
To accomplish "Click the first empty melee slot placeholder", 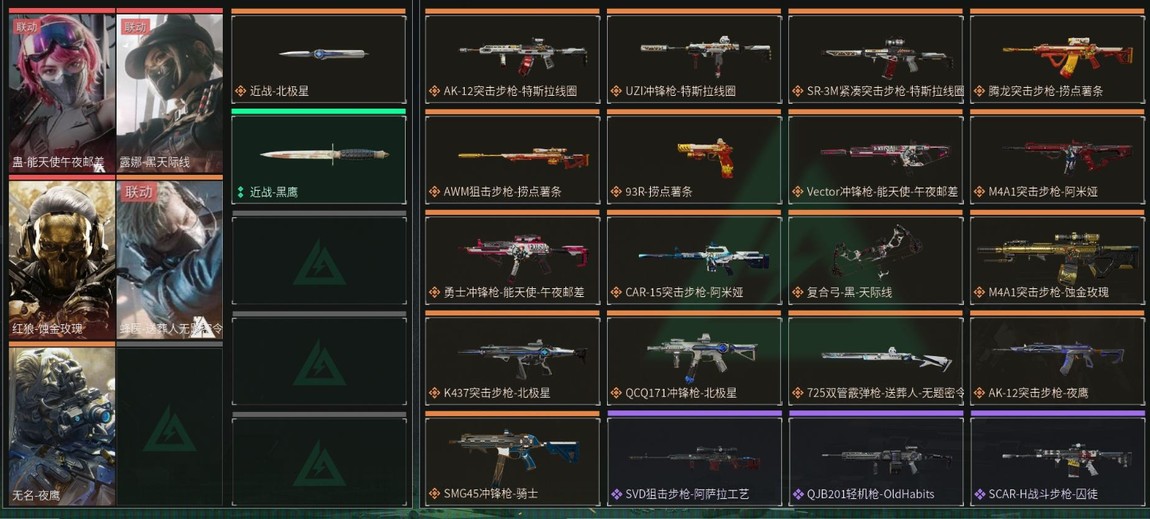I will tap(318, 260).
